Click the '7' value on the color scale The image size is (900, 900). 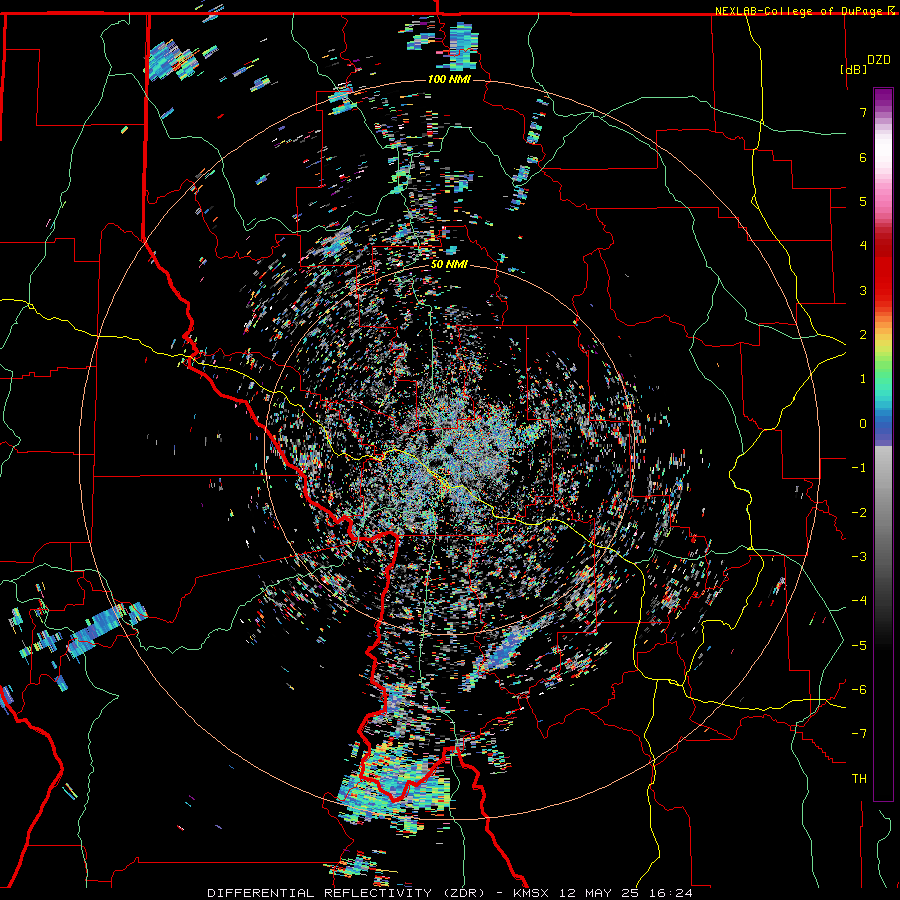pos(863,112)
